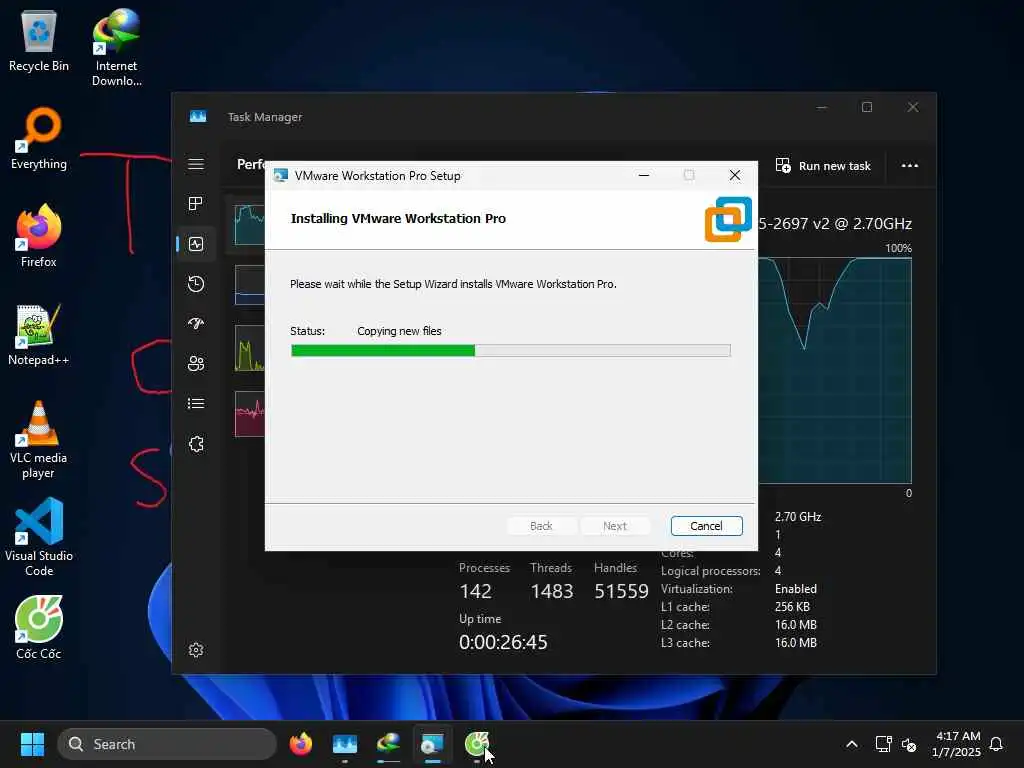Open Task Manager settings gear
This screenshot has height=768, width=1024.
(x=196, y=650)
